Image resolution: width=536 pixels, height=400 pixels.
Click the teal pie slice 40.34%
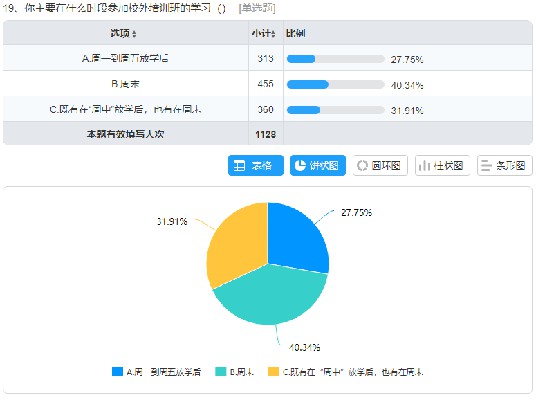(270, 297)
